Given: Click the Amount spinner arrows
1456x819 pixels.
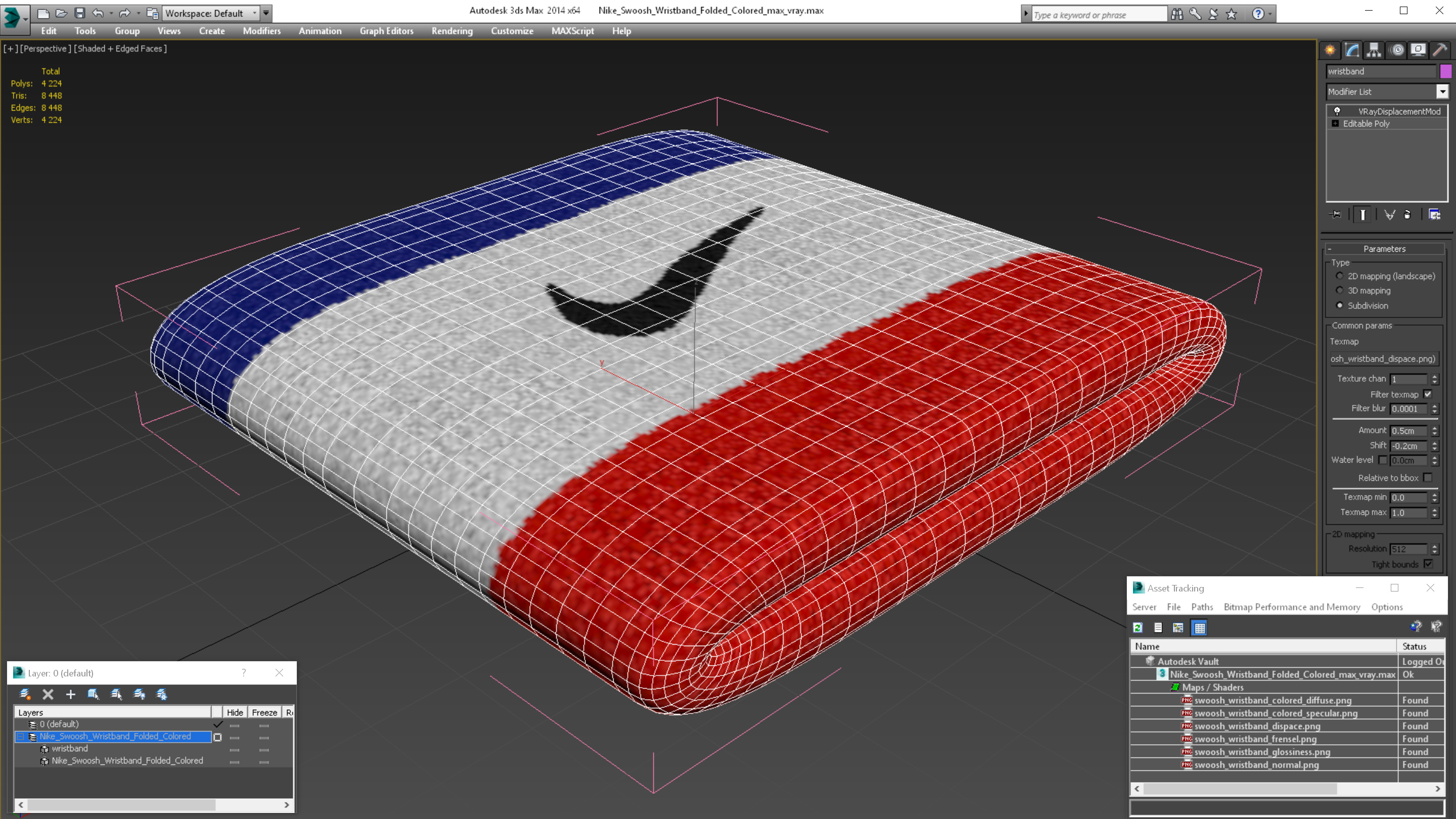Looking at the screenshot, I should 1435,431.
